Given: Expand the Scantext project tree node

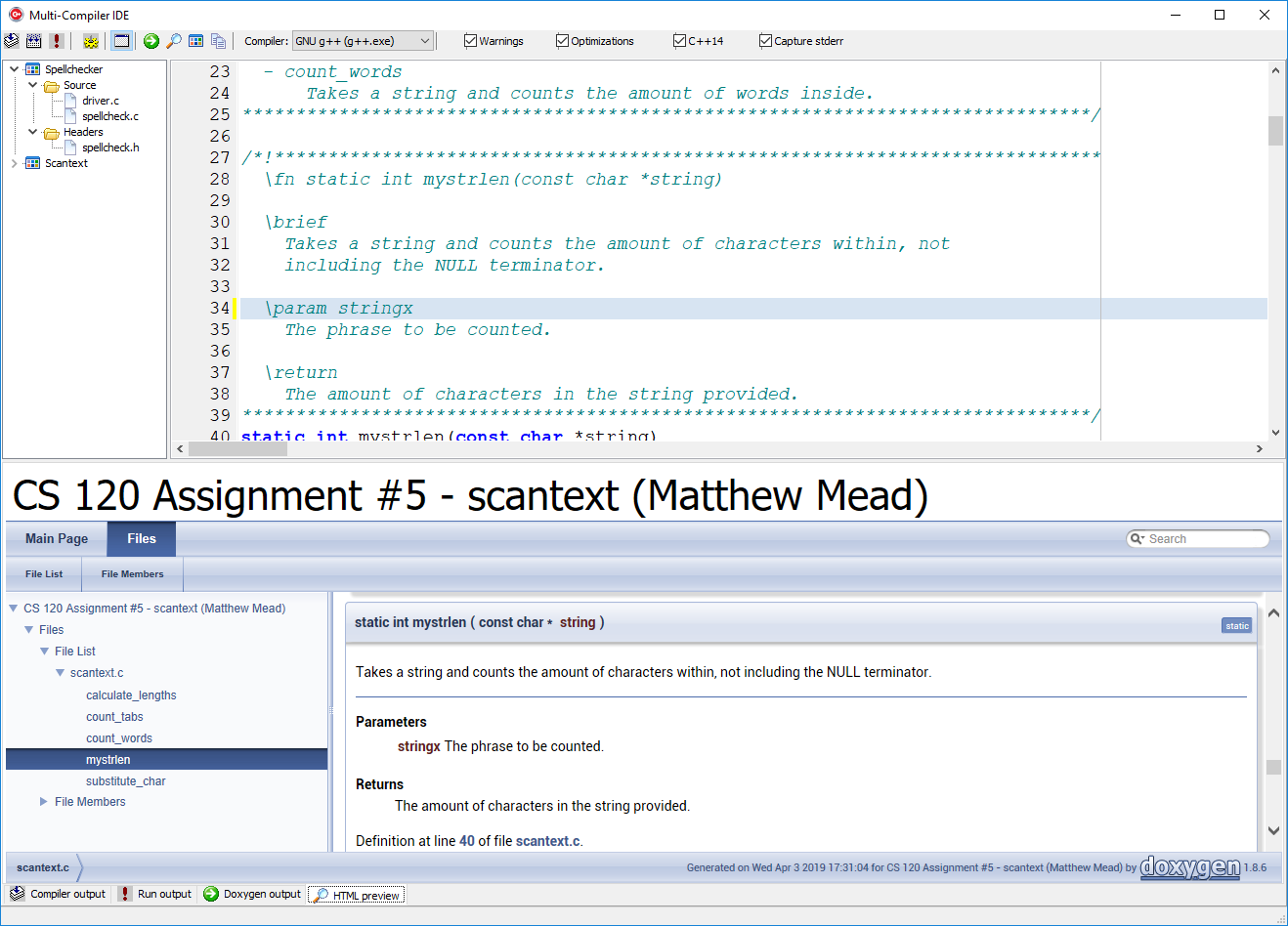Looking at the screenshot, I should [15, 163].
